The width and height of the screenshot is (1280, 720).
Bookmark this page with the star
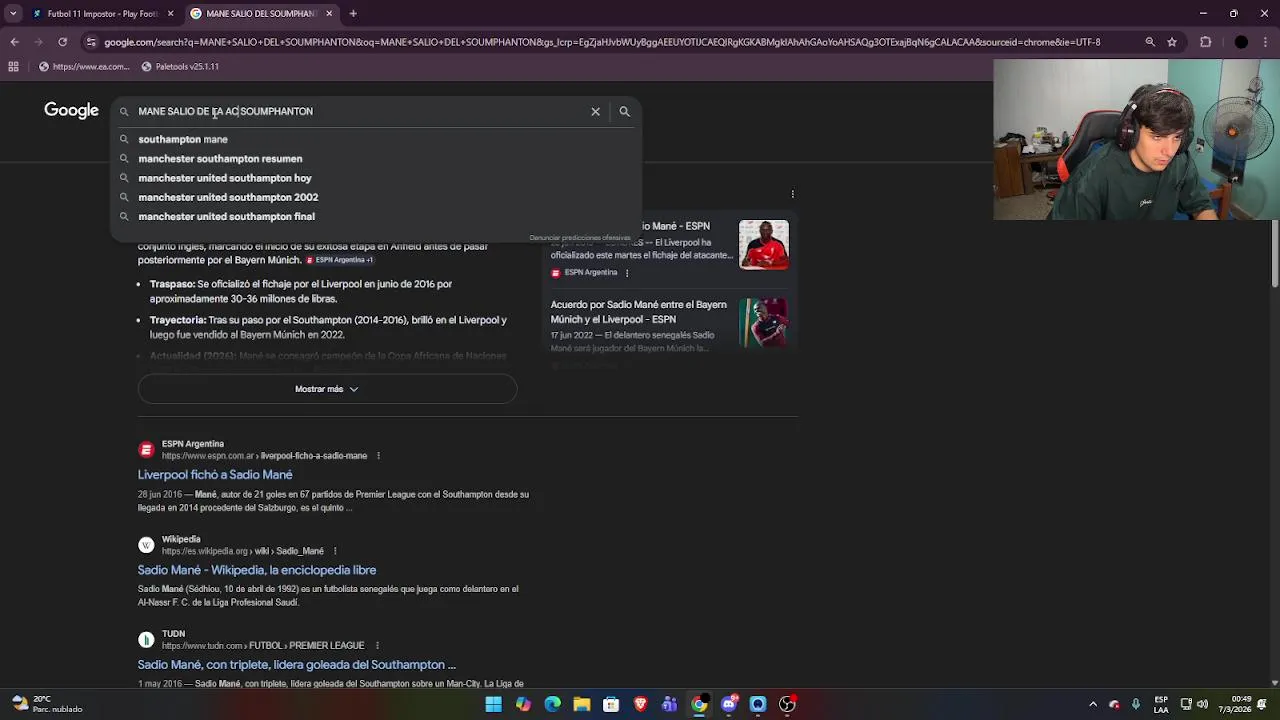tap(1172, 42)
